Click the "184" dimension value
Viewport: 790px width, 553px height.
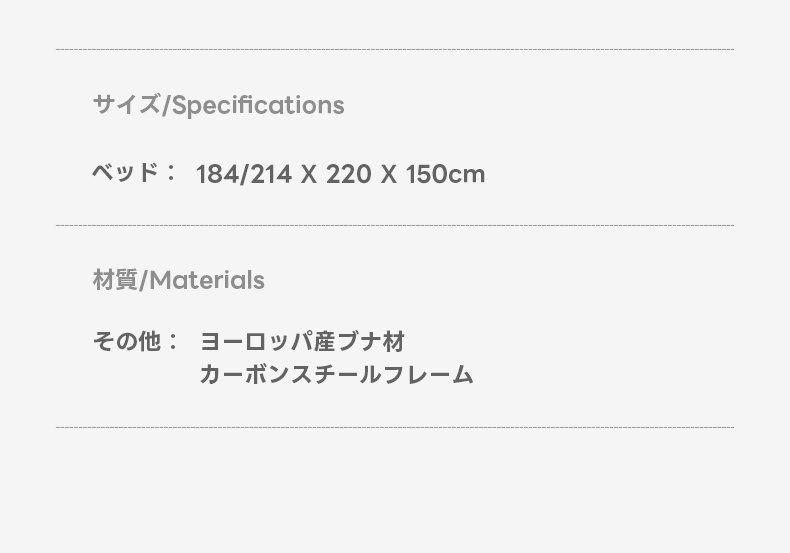tap(216, 174)
